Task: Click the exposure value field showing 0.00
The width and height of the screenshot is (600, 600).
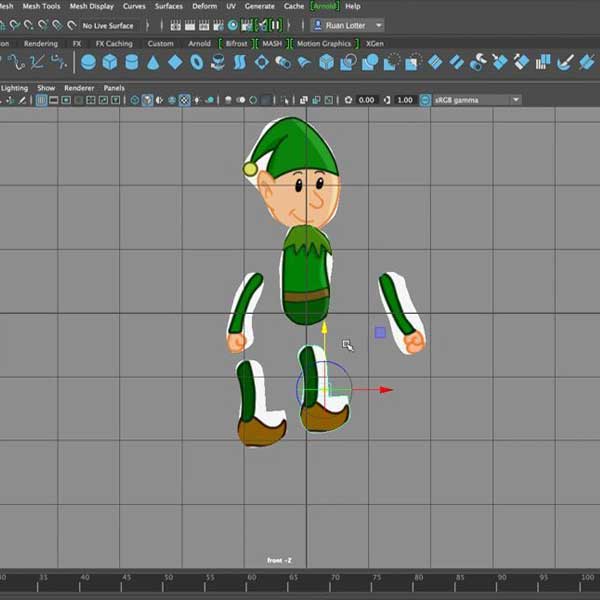Action: [x=366, y=100]
